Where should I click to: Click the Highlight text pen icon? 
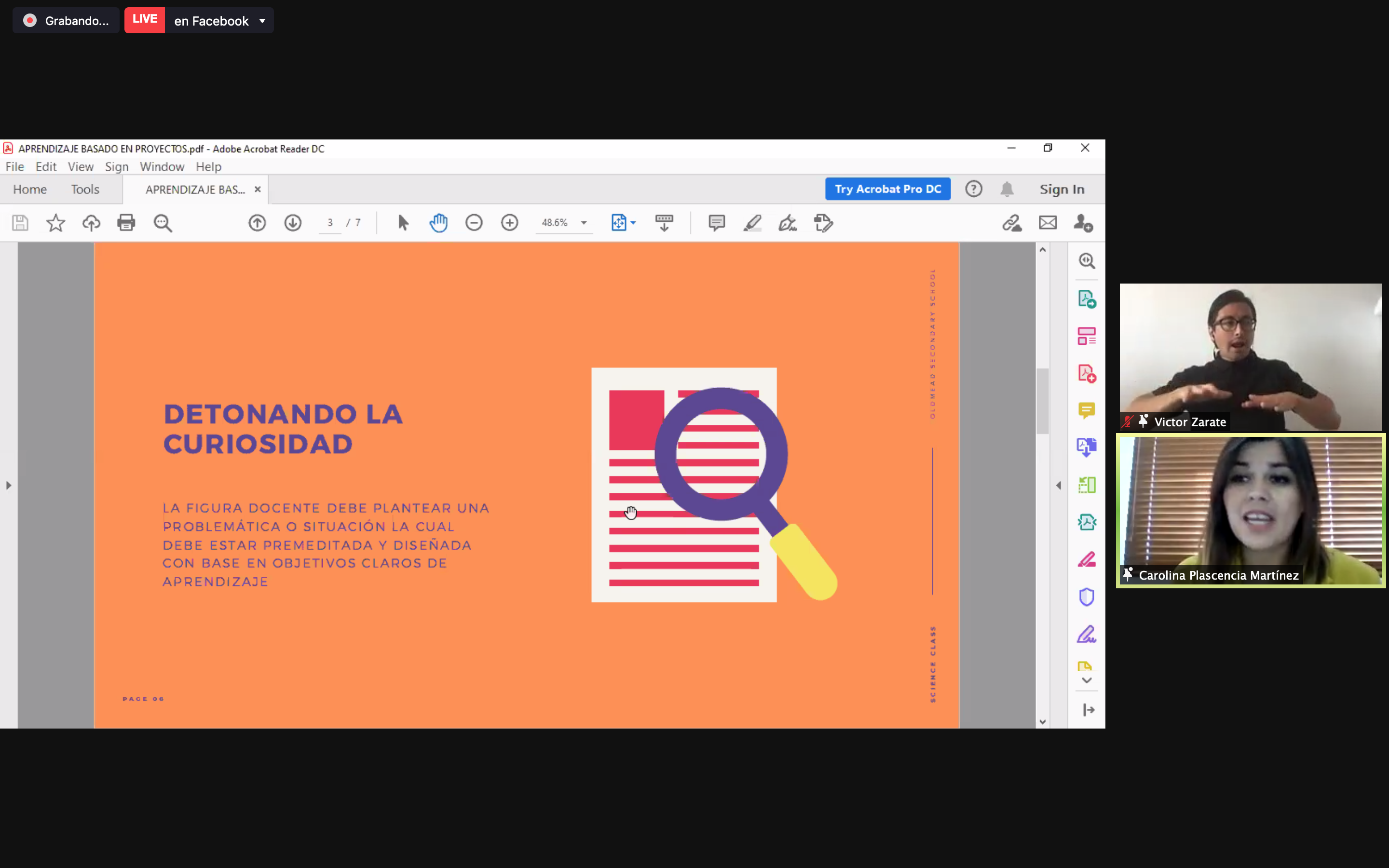752,223
